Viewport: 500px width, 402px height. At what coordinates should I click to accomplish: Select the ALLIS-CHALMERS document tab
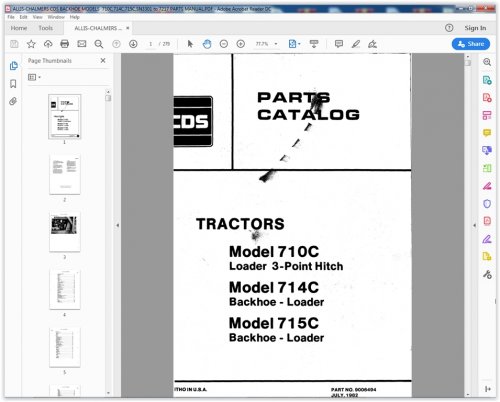98,28
